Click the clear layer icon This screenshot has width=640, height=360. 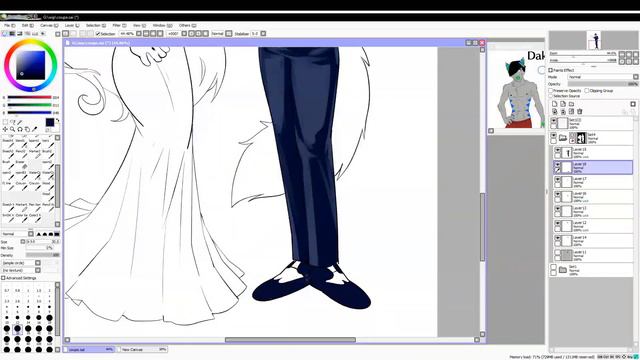coord(571,111)
